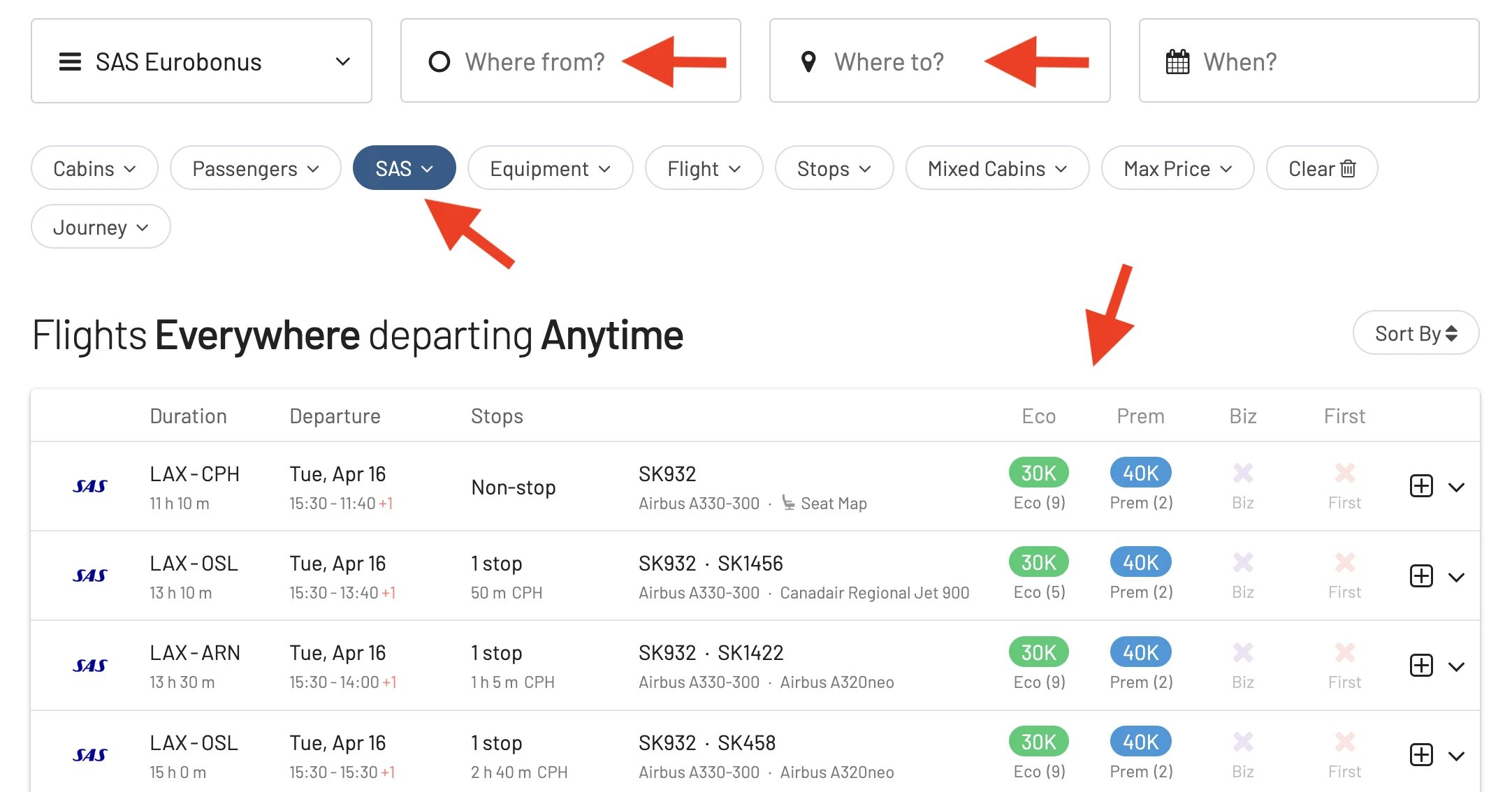Click the location pin icon in Where to?
The image size is (1512, 792).
[808, 61]
